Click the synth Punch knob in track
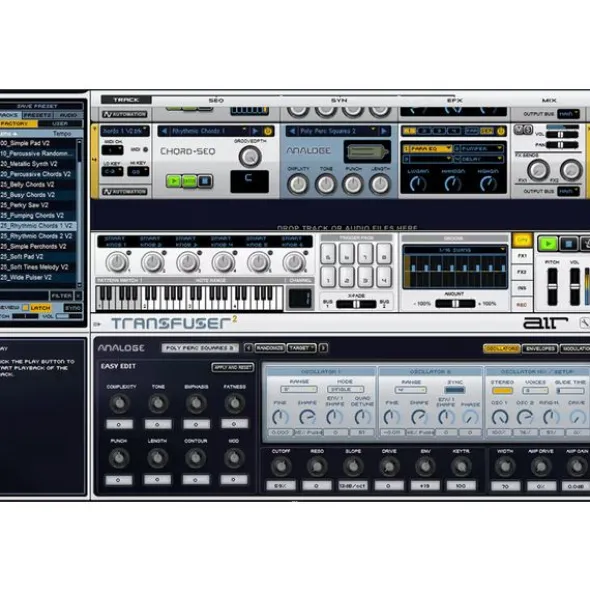This screenshot has width=590, height=591. [353, 184]
